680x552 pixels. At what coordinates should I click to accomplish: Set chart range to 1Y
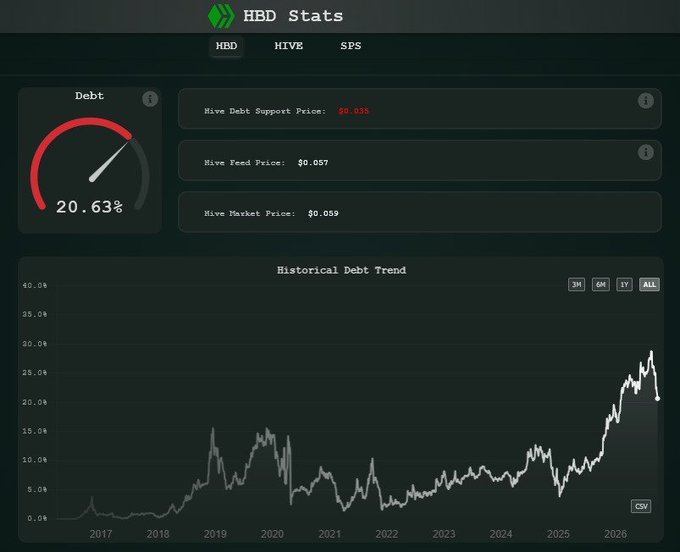point(624,284)
